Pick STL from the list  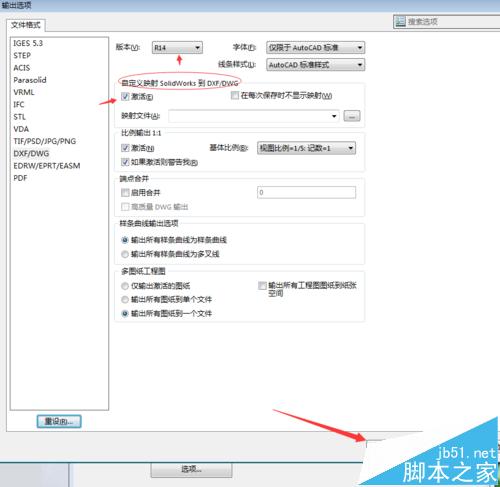tap(19, 117)
